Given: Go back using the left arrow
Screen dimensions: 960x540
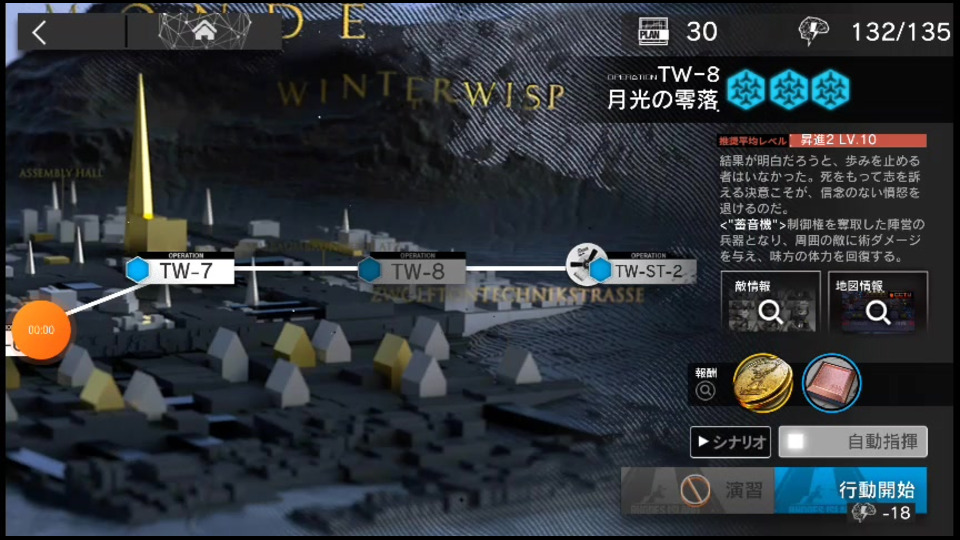Looking at the screenshot, I should [x=40, y=32].
